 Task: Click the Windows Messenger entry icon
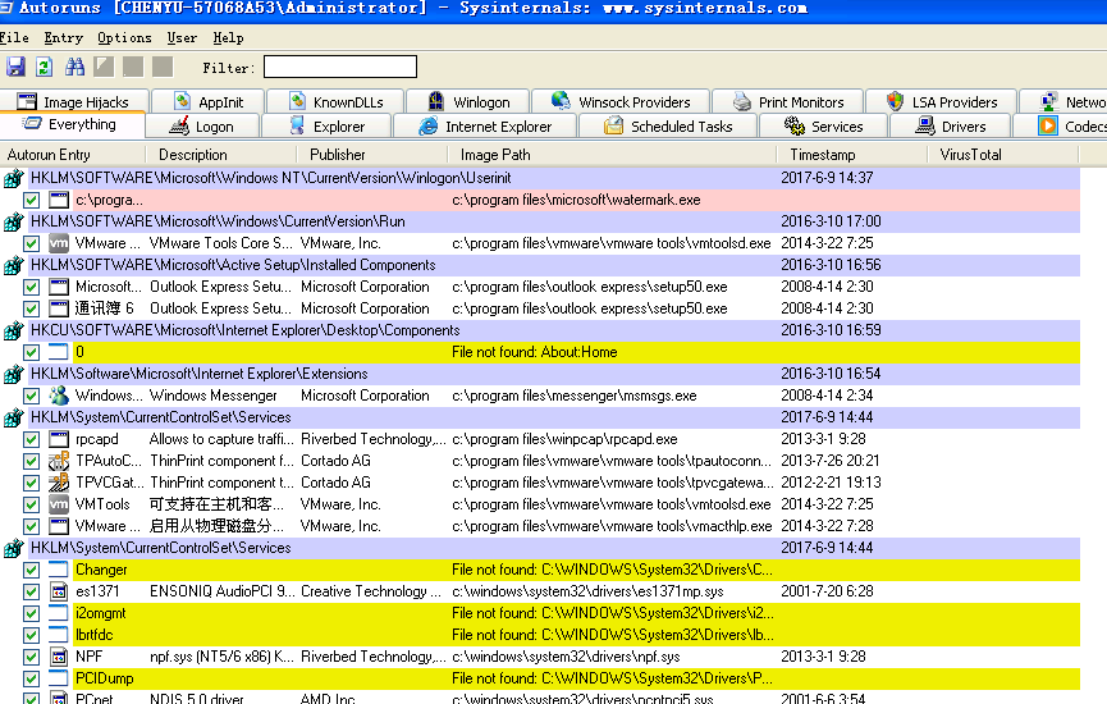[59, 396]
